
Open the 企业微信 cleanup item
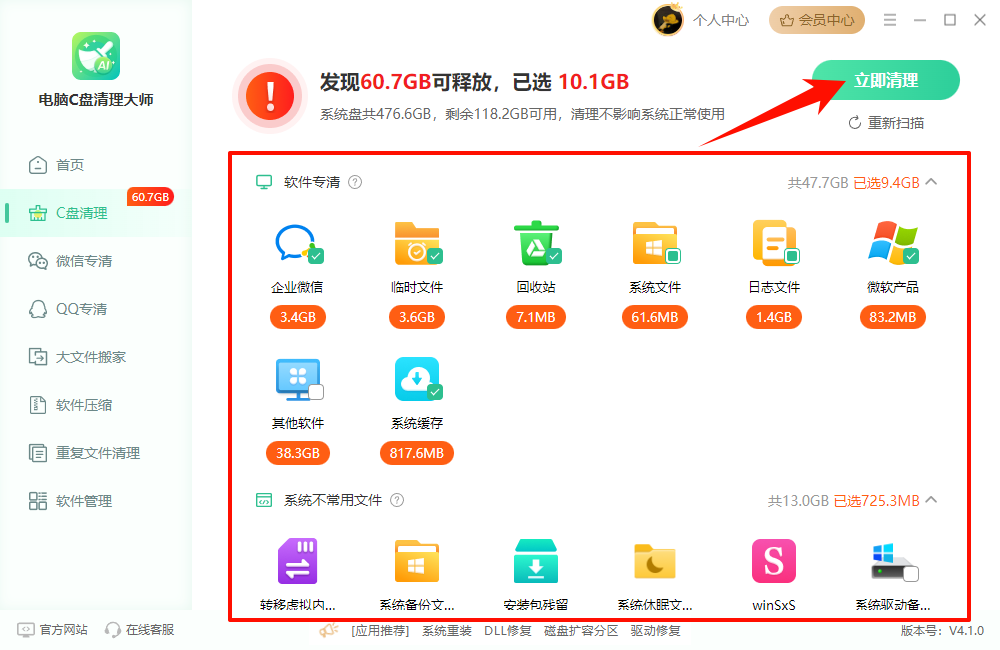pyautogui.click(x=298, y=243)
